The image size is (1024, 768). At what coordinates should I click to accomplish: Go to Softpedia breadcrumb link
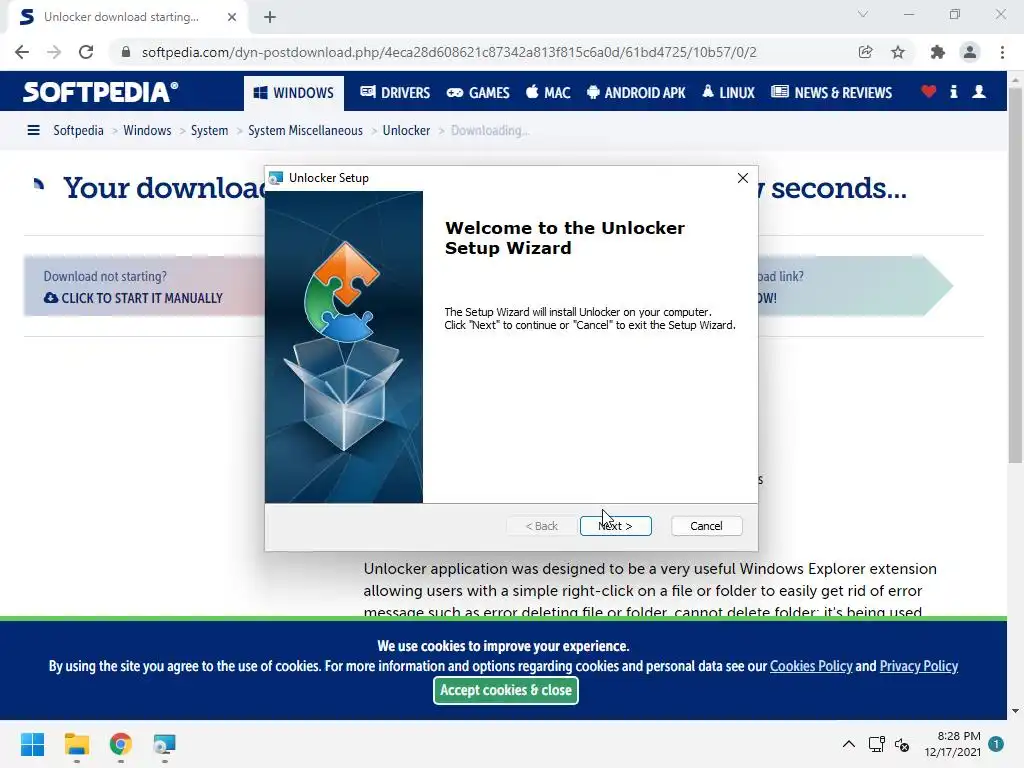(x=78, y=130)
